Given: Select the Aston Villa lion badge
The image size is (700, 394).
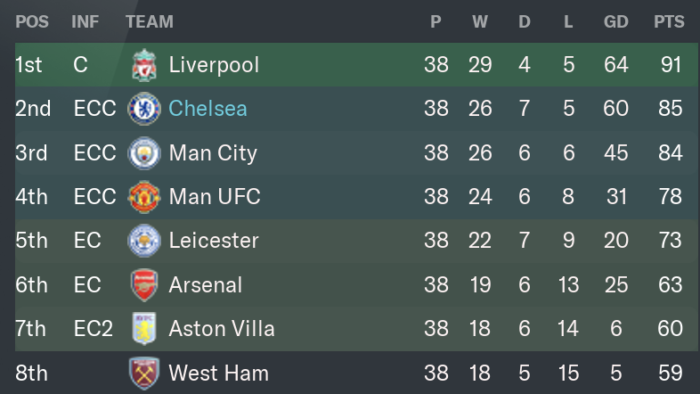Looking at the screenshot, I should (x=144, y=328).
